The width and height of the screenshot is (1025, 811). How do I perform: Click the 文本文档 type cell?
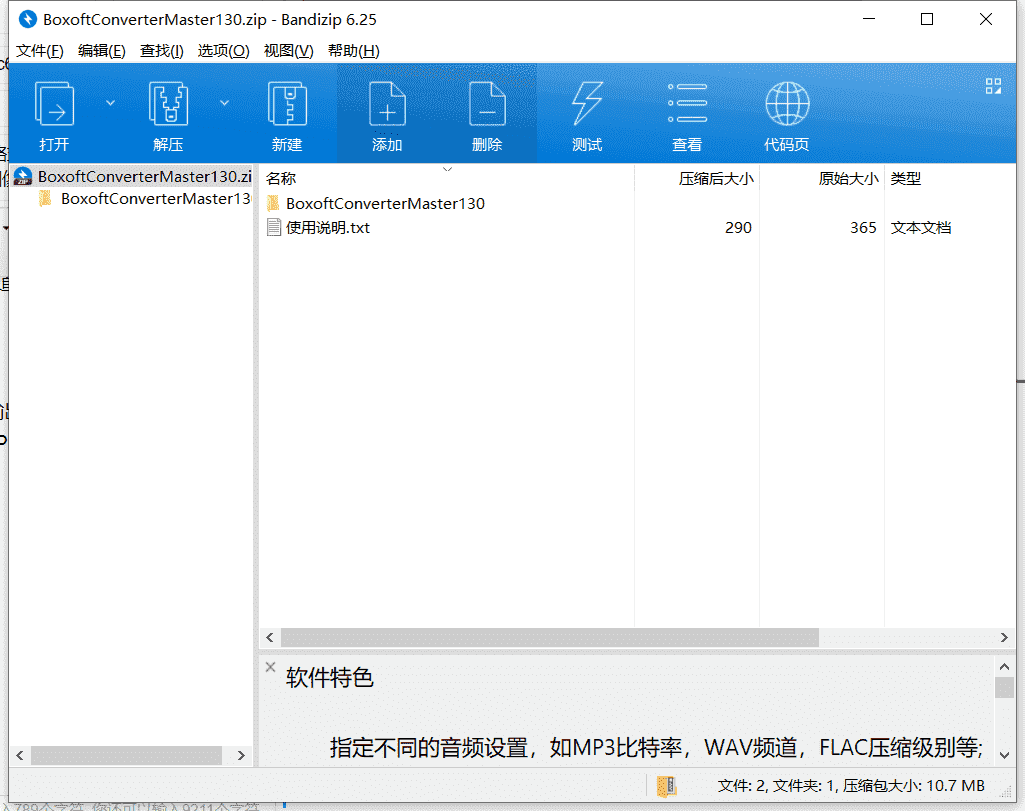click(x=920, y=228)
